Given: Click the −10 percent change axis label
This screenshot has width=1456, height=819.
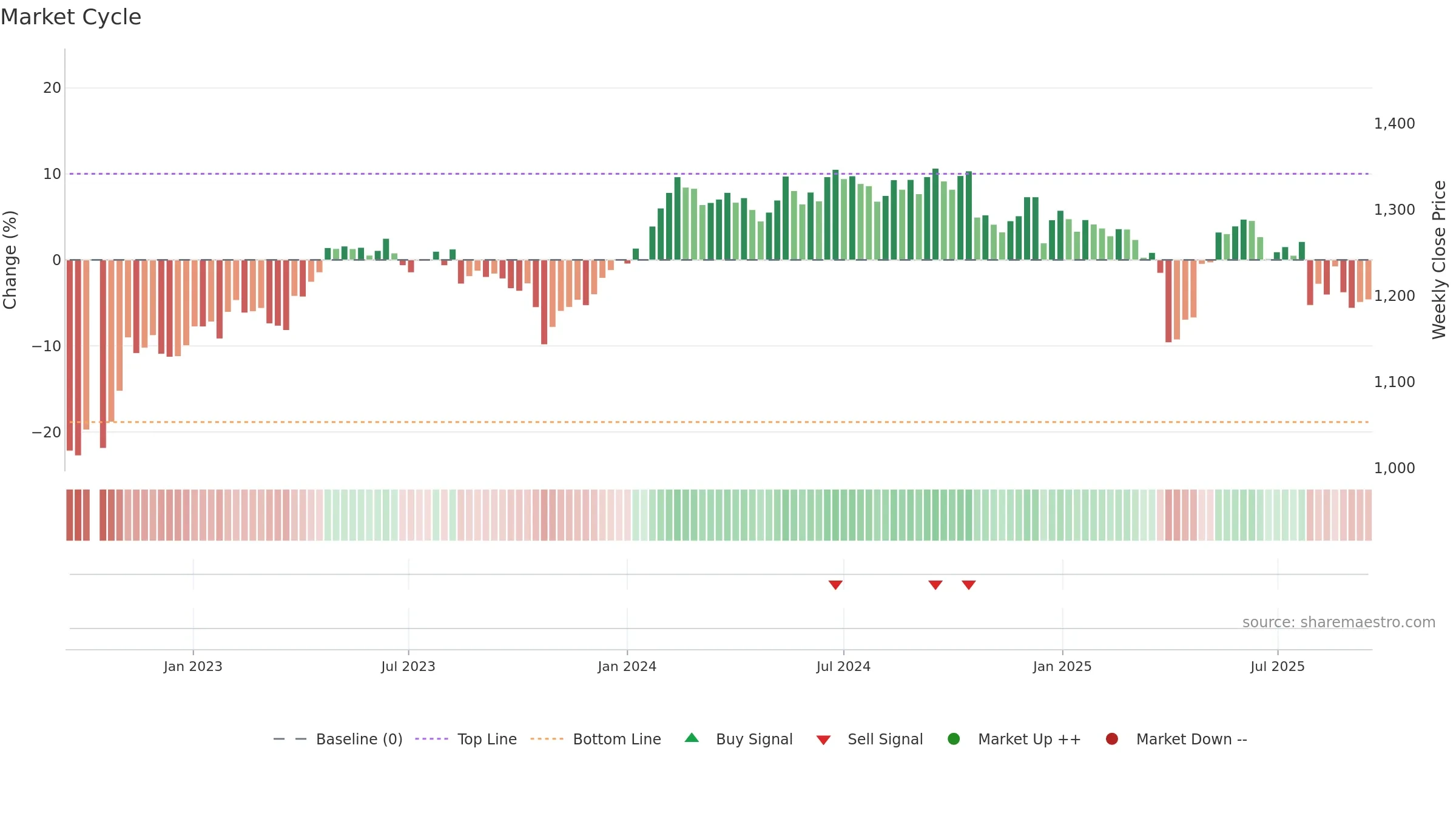Looking at the screenshot, I should pos(47,346).
